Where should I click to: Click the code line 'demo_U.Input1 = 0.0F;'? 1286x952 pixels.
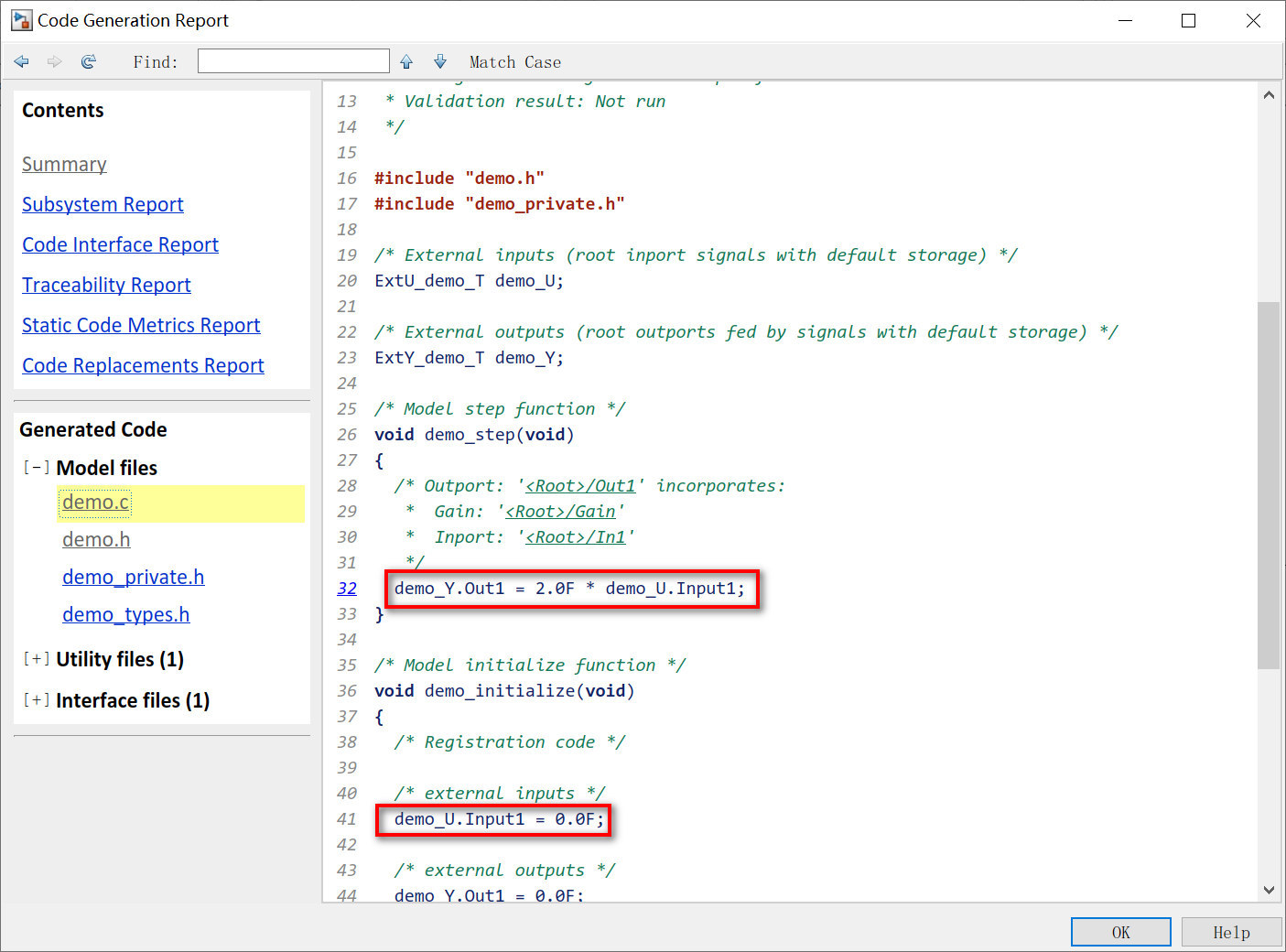(x=500, y=819)
